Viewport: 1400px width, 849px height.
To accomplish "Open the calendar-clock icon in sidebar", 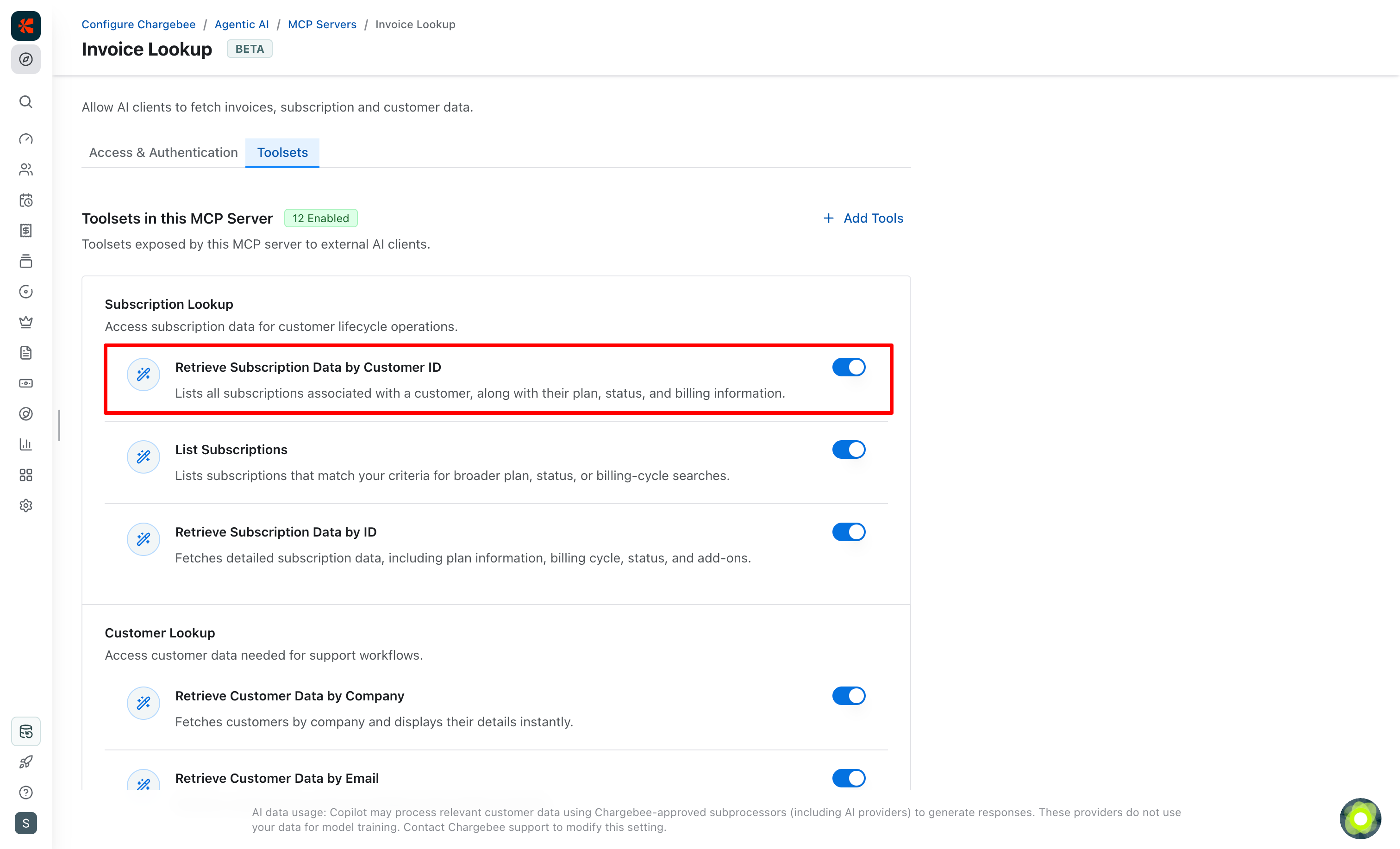I will (x=25, y=200).
